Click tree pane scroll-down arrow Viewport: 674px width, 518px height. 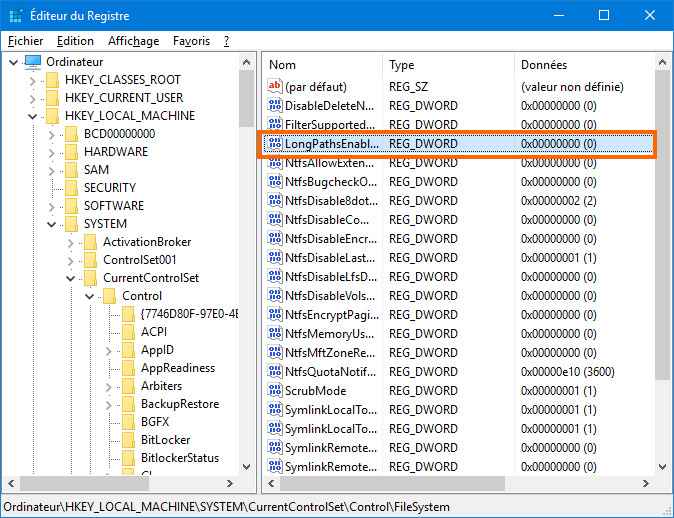247,466
